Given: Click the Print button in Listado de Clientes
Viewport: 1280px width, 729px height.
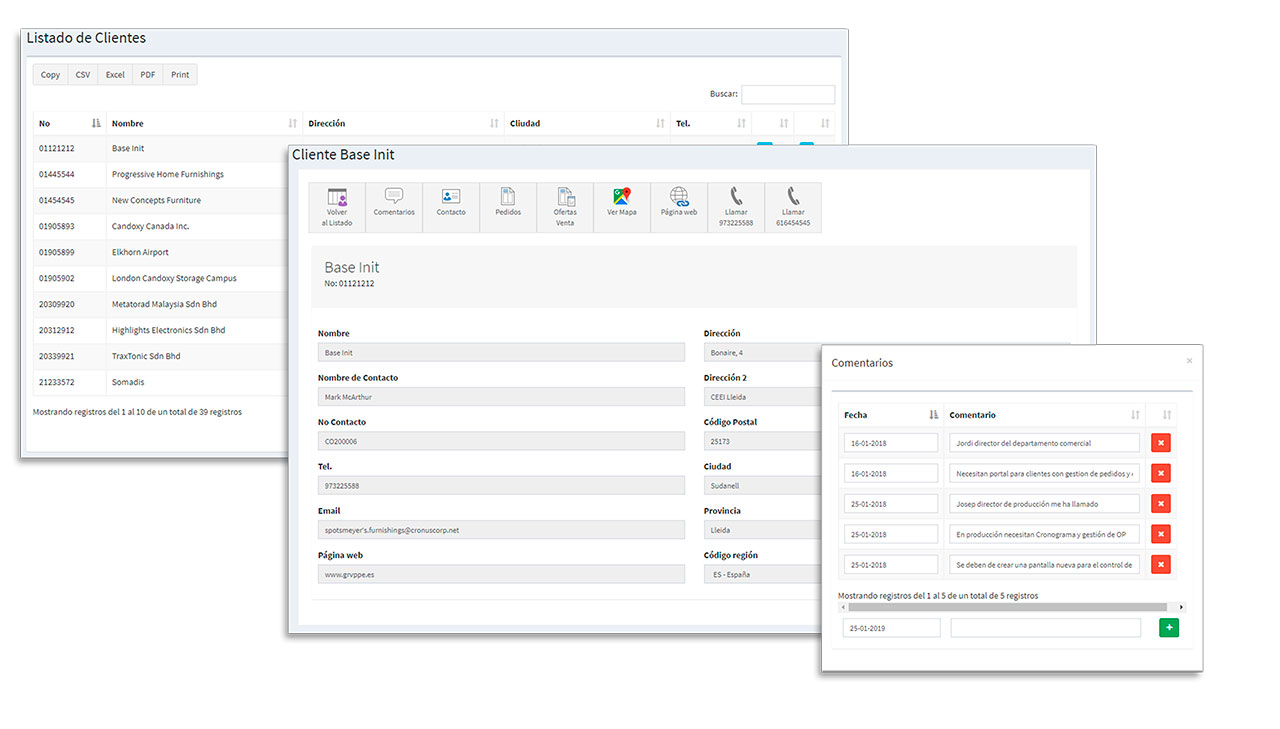Looking at the screenshot, I should click(180, 75).
